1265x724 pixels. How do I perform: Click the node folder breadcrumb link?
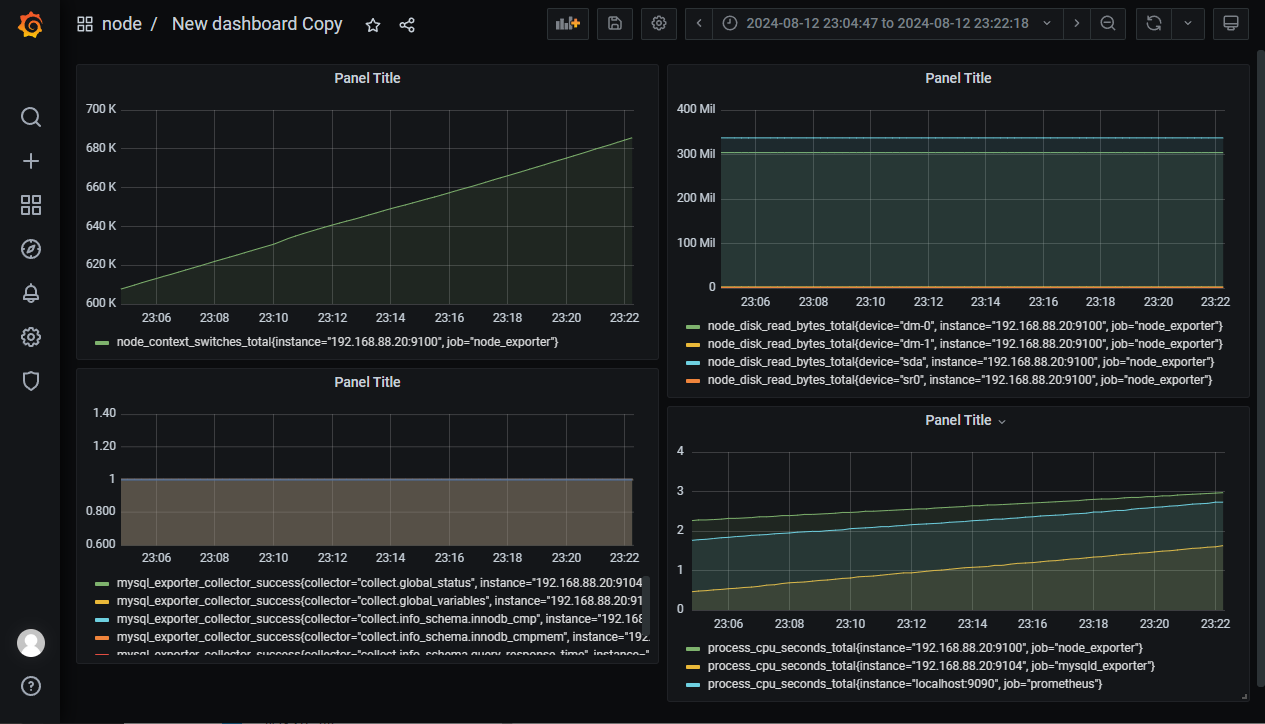coord(121,24)
